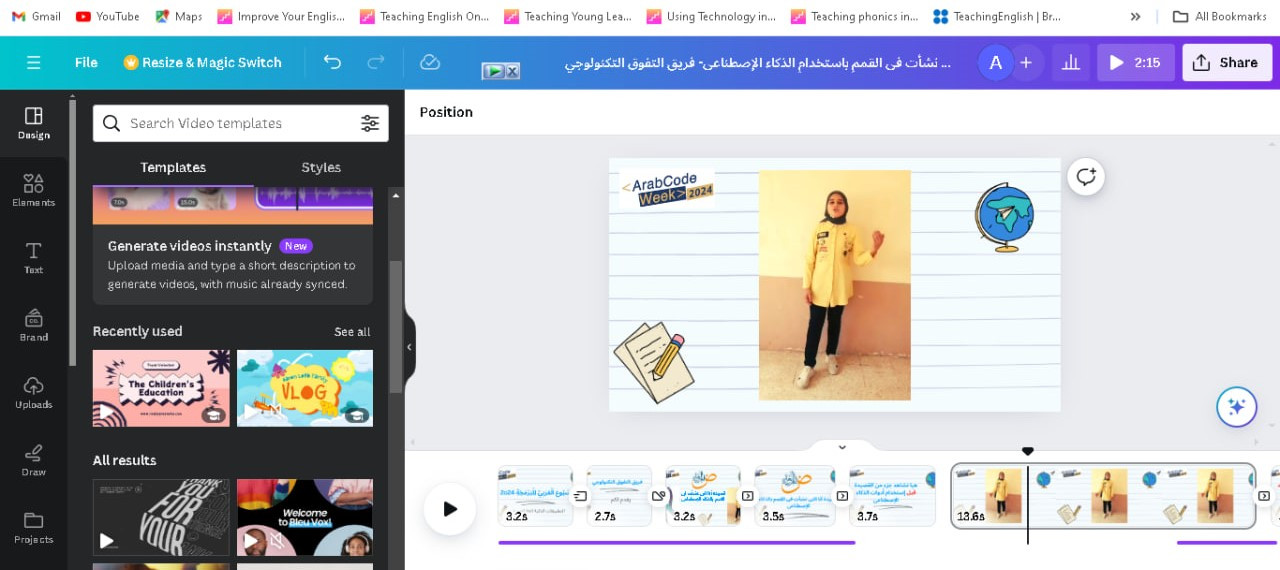The height and width of the screenshot is (570, 1280).
Task: Select the 3.5s timeline clip
Action: pyautogui.click(x=795, y=496)
